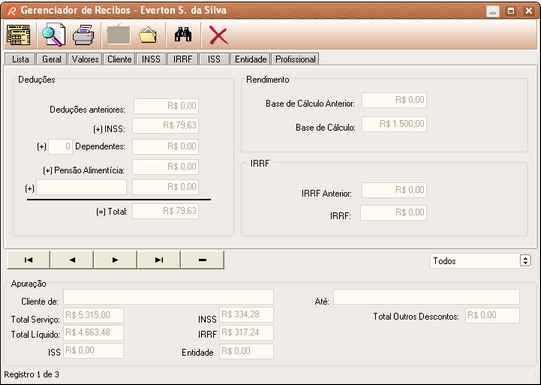The height and width of the screenshot is (385, 541).
Task: Click the Pensão Alimentícia field
Action: tap(165, 167)
